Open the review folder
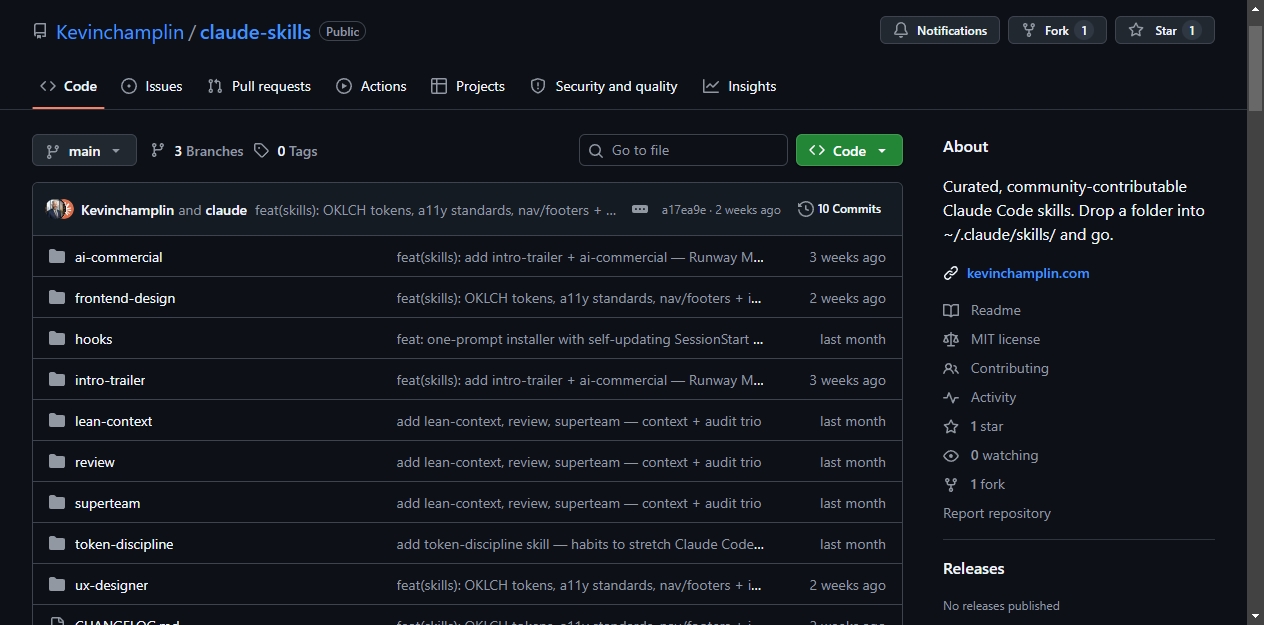Viewport: 1264px width, 625px height. [95, 462]
